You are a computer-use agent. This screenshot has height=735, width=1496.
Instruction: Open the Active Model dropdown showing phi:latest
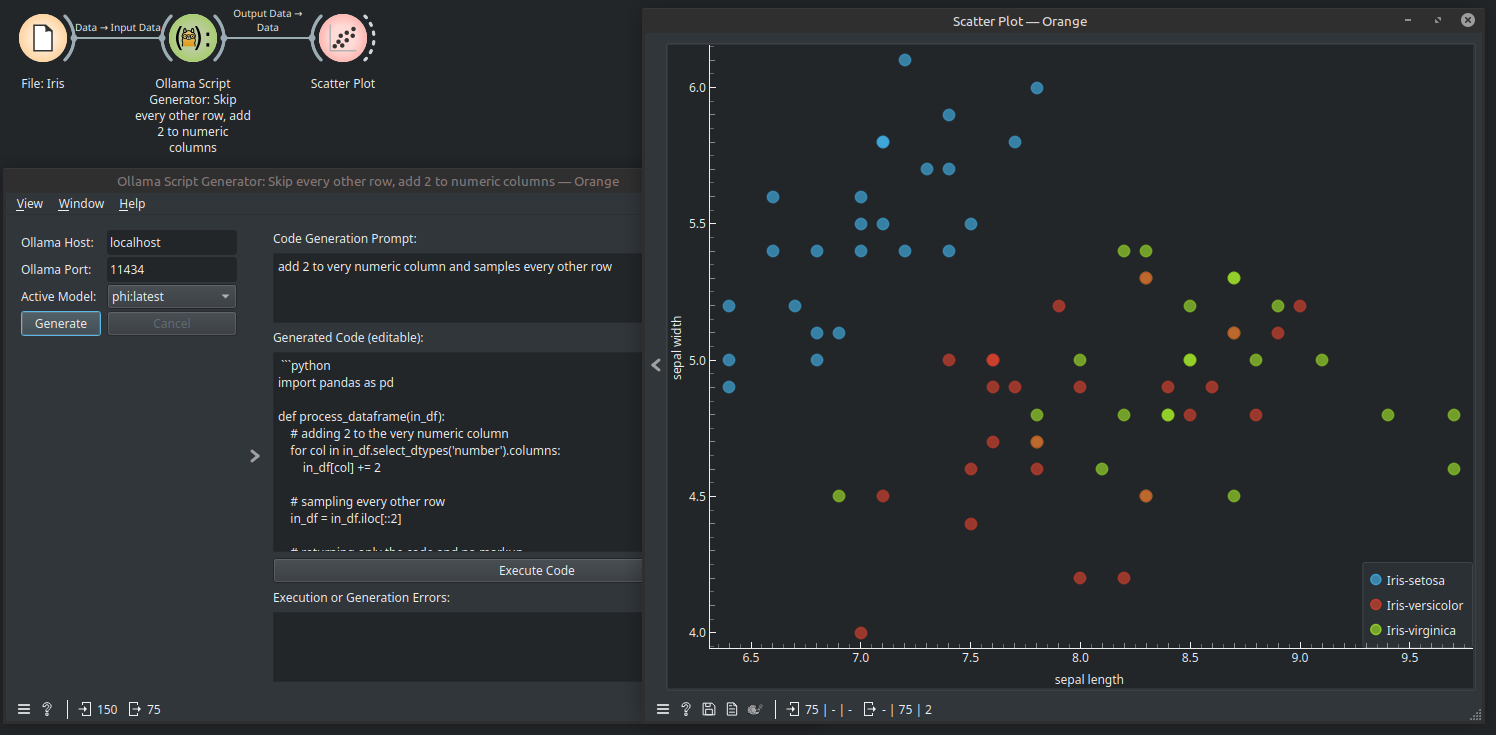(171, 296)
